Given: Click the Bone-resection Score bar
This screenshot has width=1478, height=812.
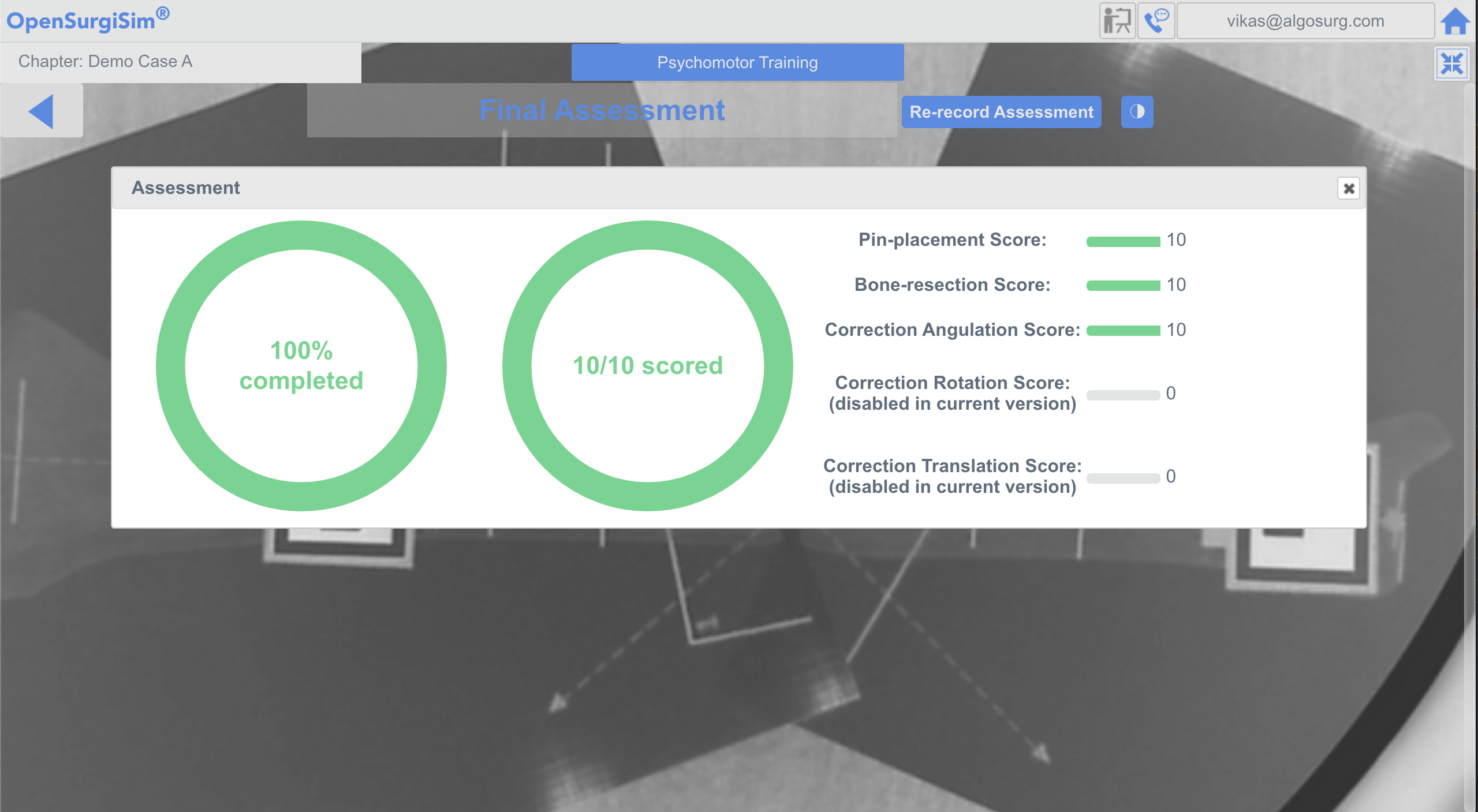Looking at the screenshot, I should [x=1123, y=286].
